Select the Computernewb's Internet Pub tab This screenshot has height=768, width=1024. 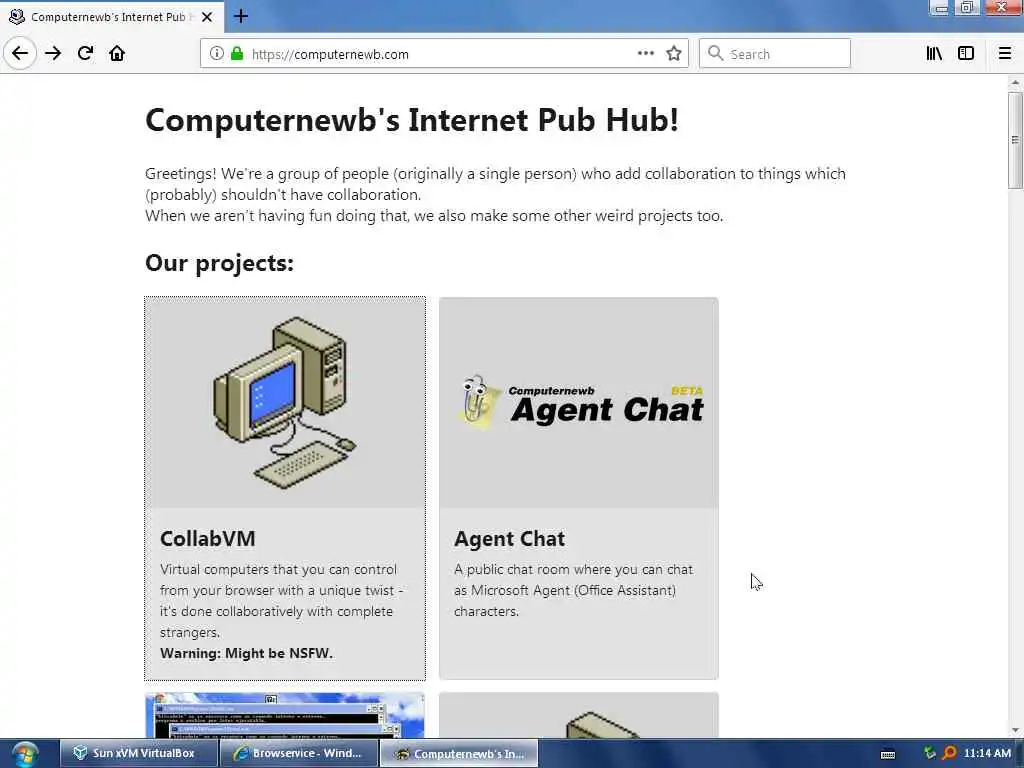(x=112, y=17)
